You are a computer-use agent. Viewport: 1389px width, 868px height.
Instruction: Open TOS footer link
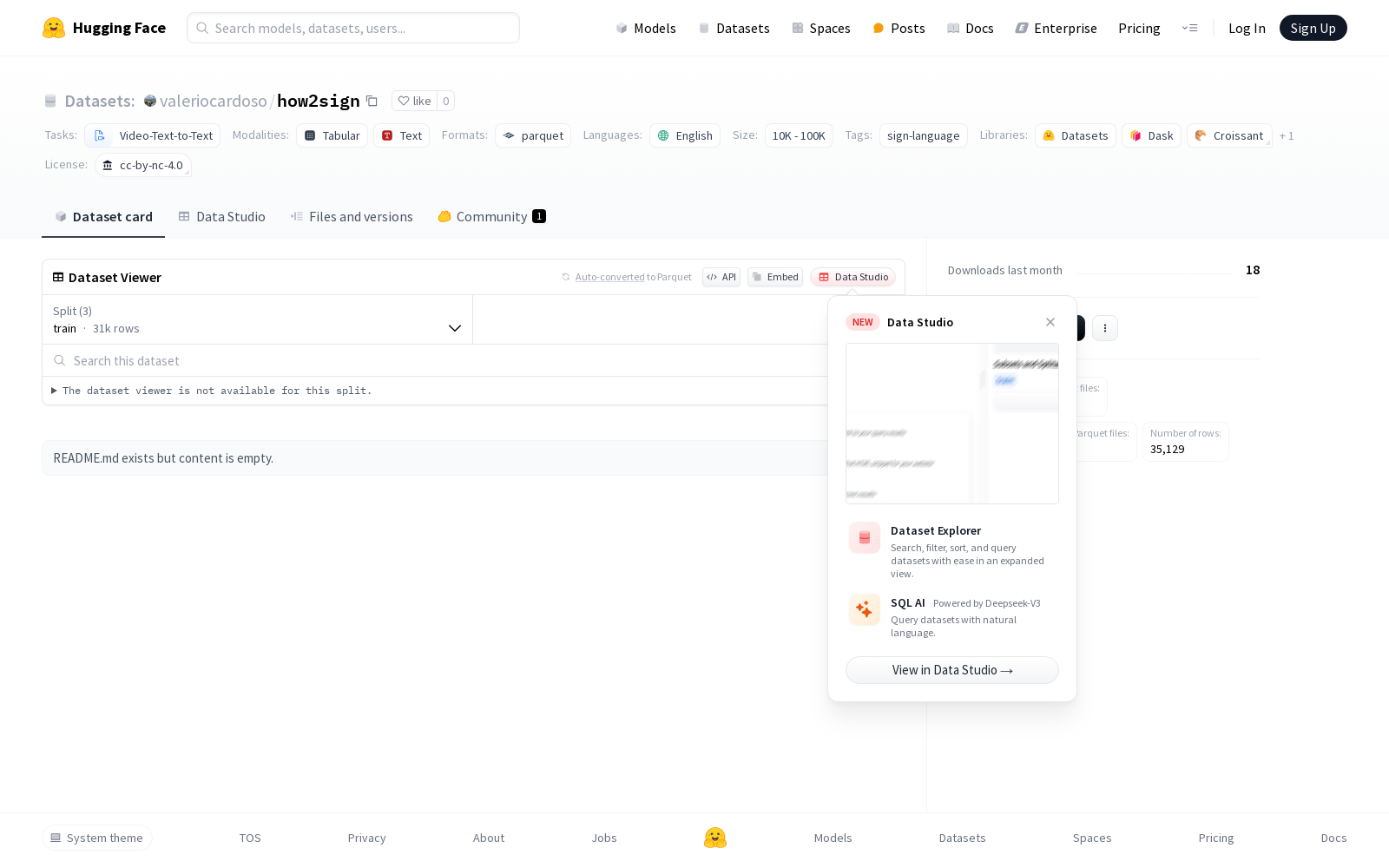click(250, 838)
